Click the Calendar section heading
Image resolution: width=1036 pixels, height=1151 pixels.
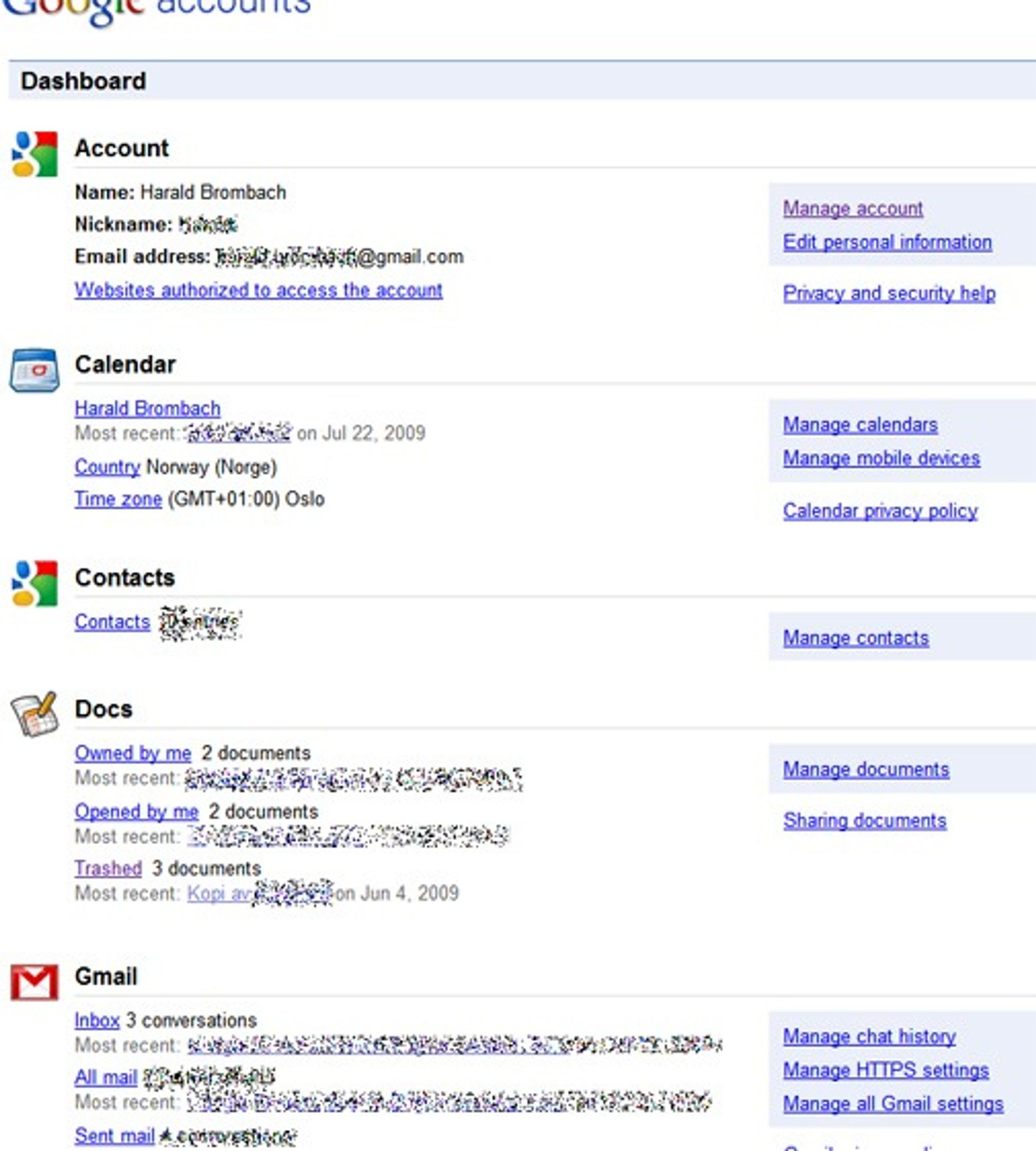125,365
